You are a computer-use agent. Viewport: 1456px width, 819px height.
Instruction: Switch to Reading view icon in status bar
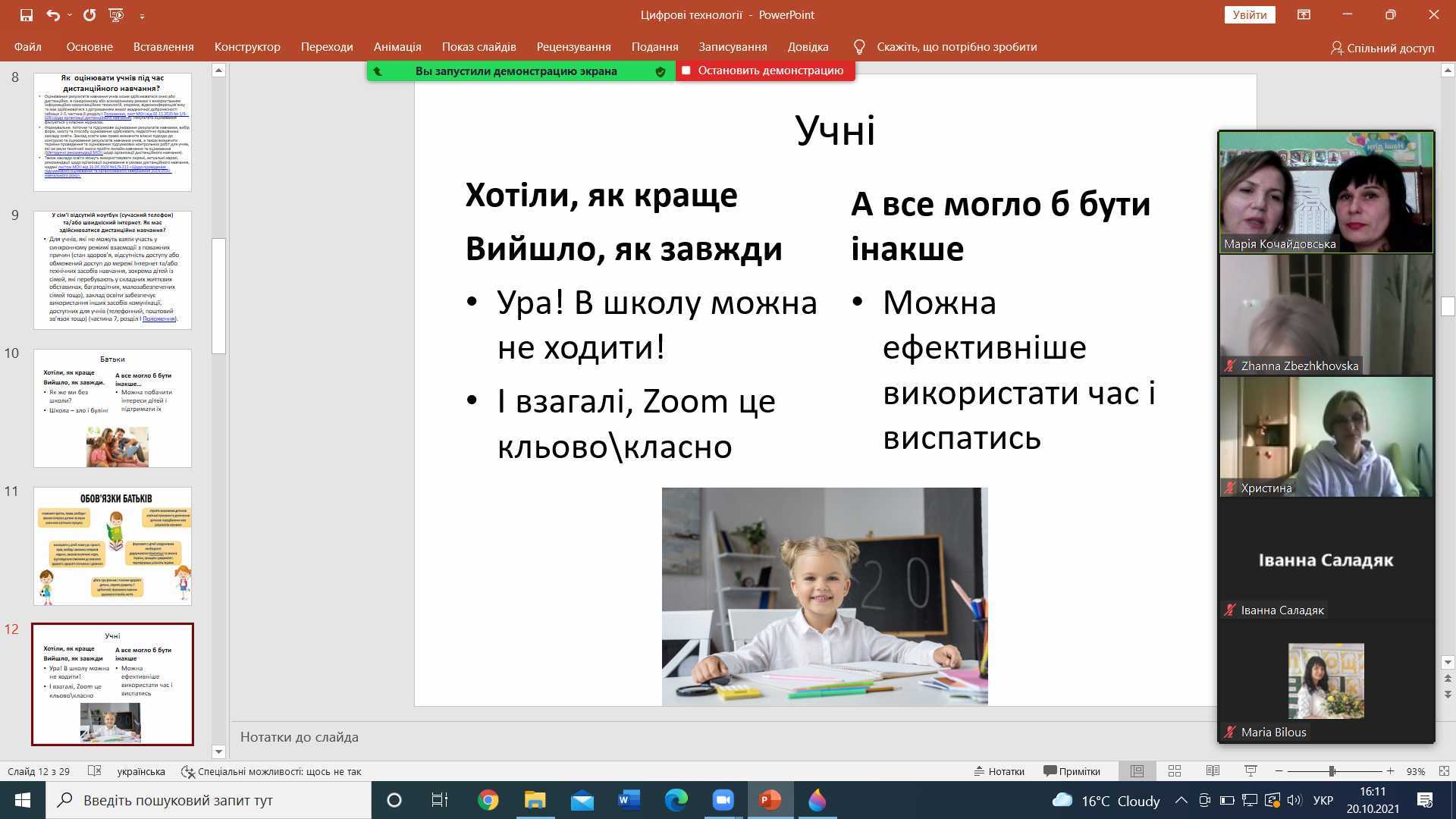point(1213,771)
